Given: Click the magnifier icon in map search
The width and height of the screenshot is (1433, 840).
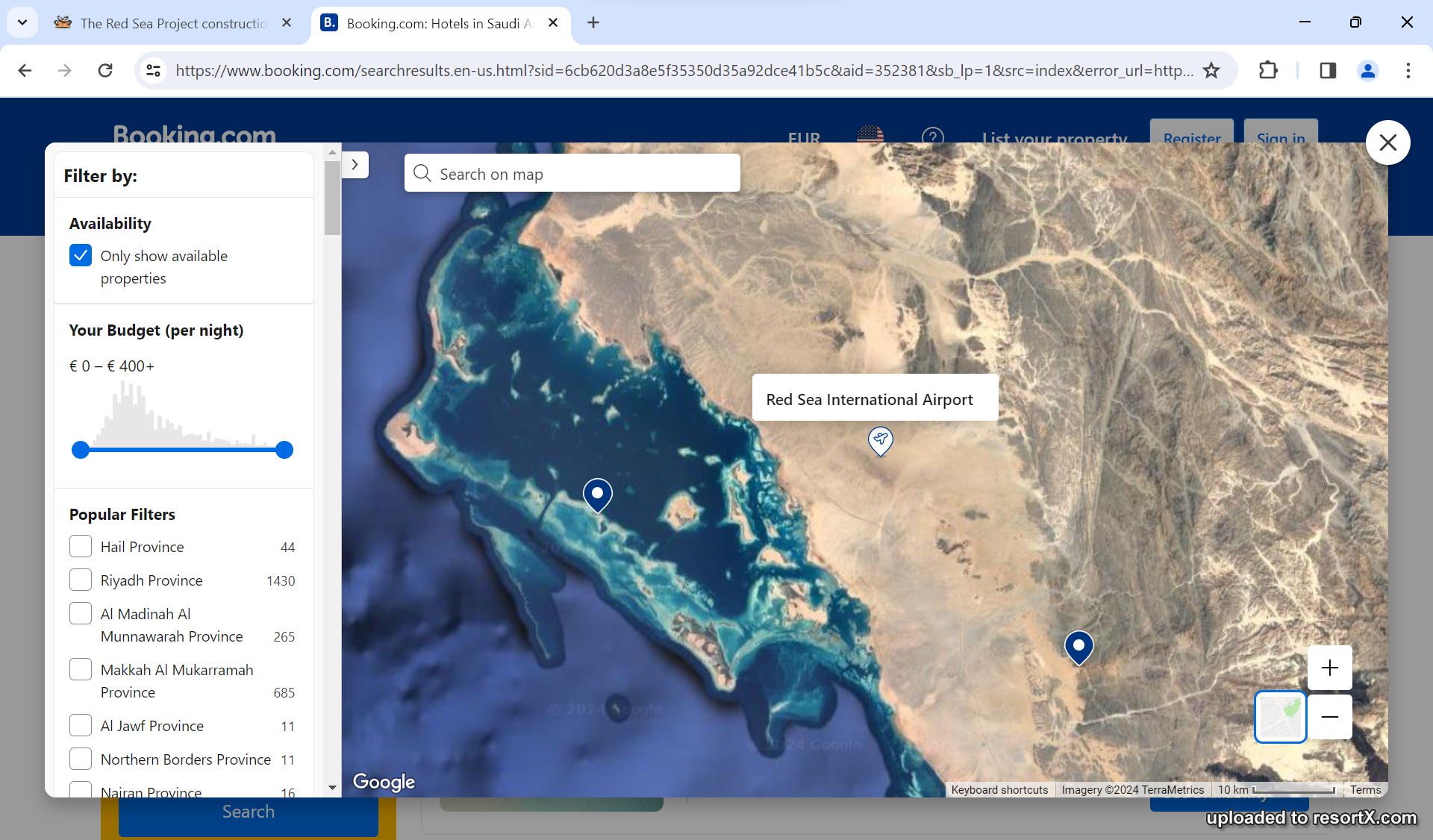Looking at the screenshot, I should click(422, 173).
